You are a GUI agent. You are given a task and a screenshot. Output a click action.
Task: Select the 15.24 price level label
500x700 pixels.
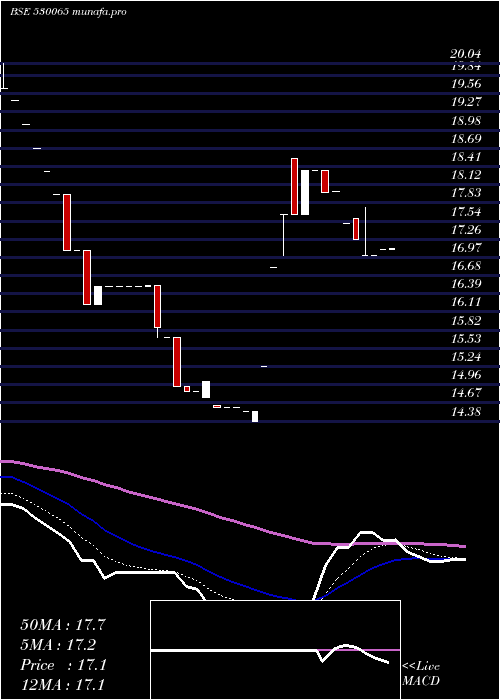[466, 357]
